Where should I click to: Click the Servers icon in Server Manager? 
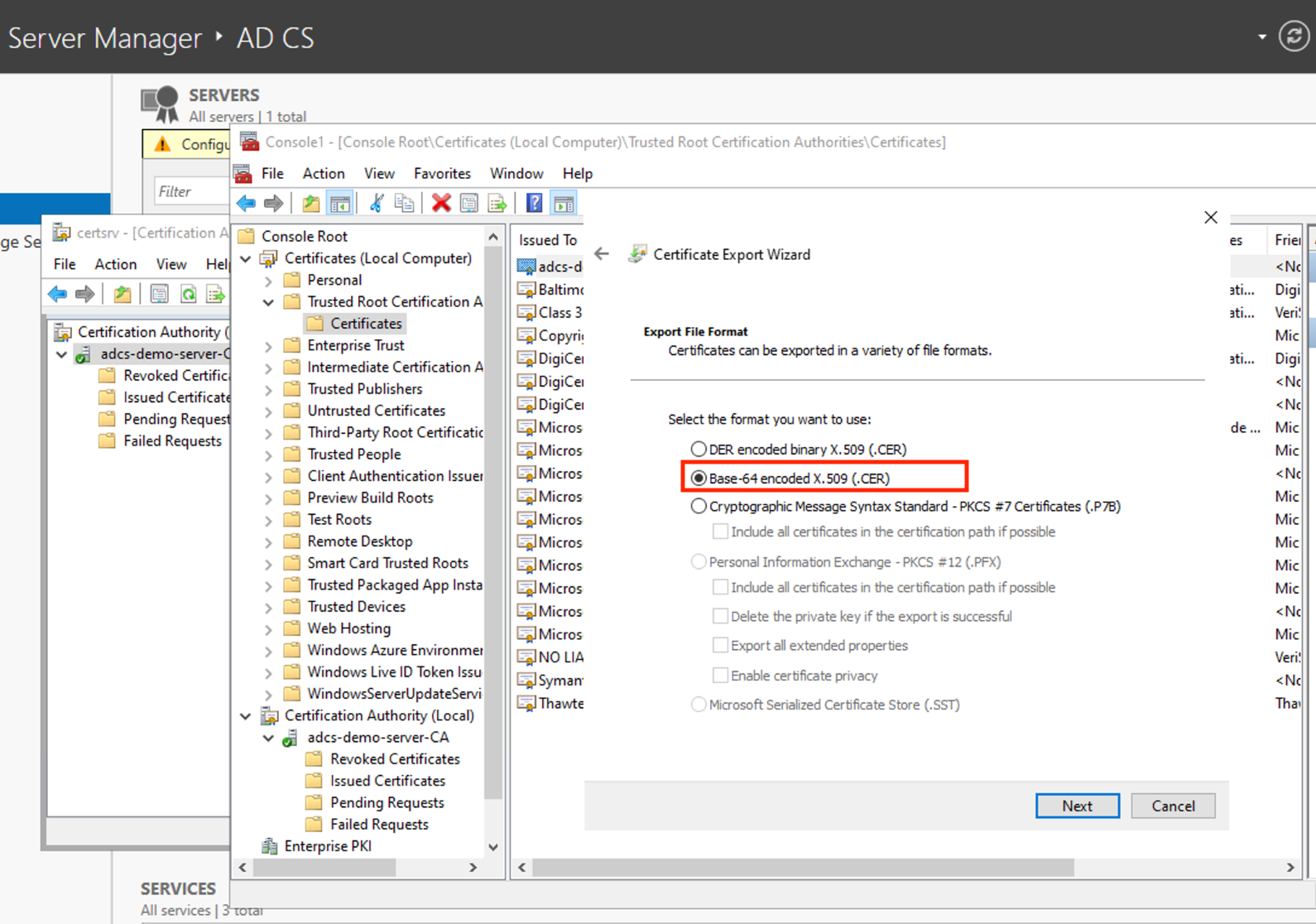[161, 103]
